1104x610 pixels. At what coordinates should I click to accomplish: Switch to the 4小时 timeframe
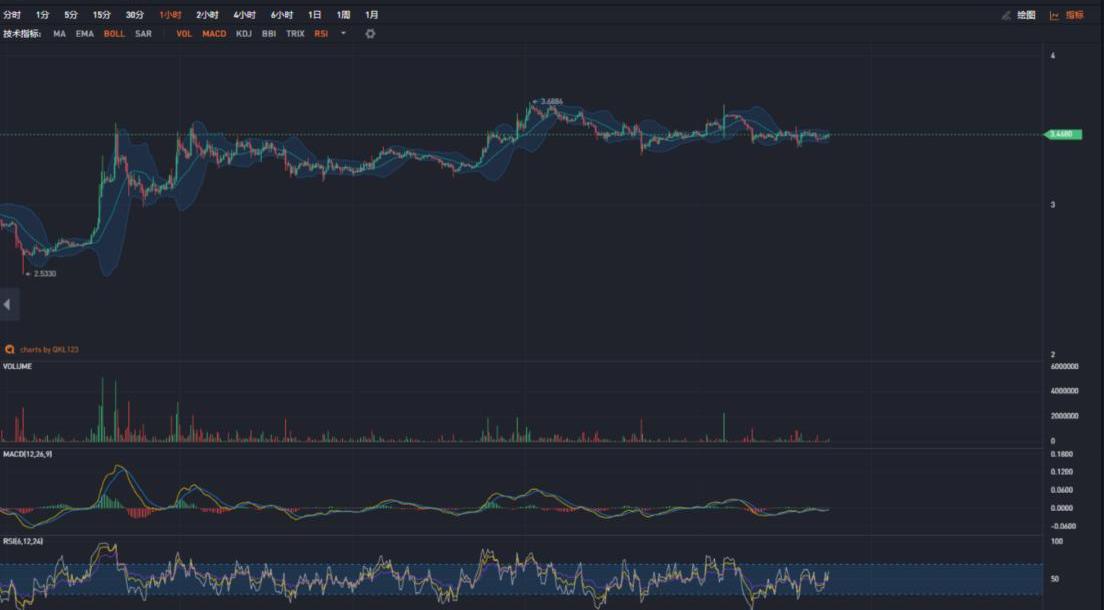coord(244,15)
